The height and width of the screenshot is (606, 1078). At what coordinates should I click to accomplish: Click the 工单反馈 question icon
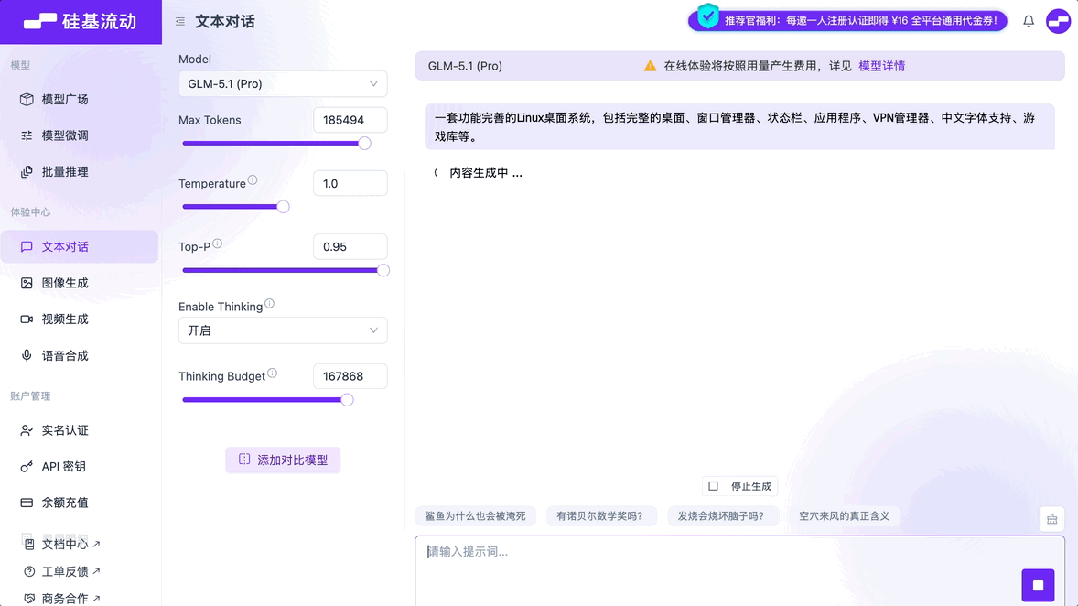pyautogui.click(x=30, y=572)
